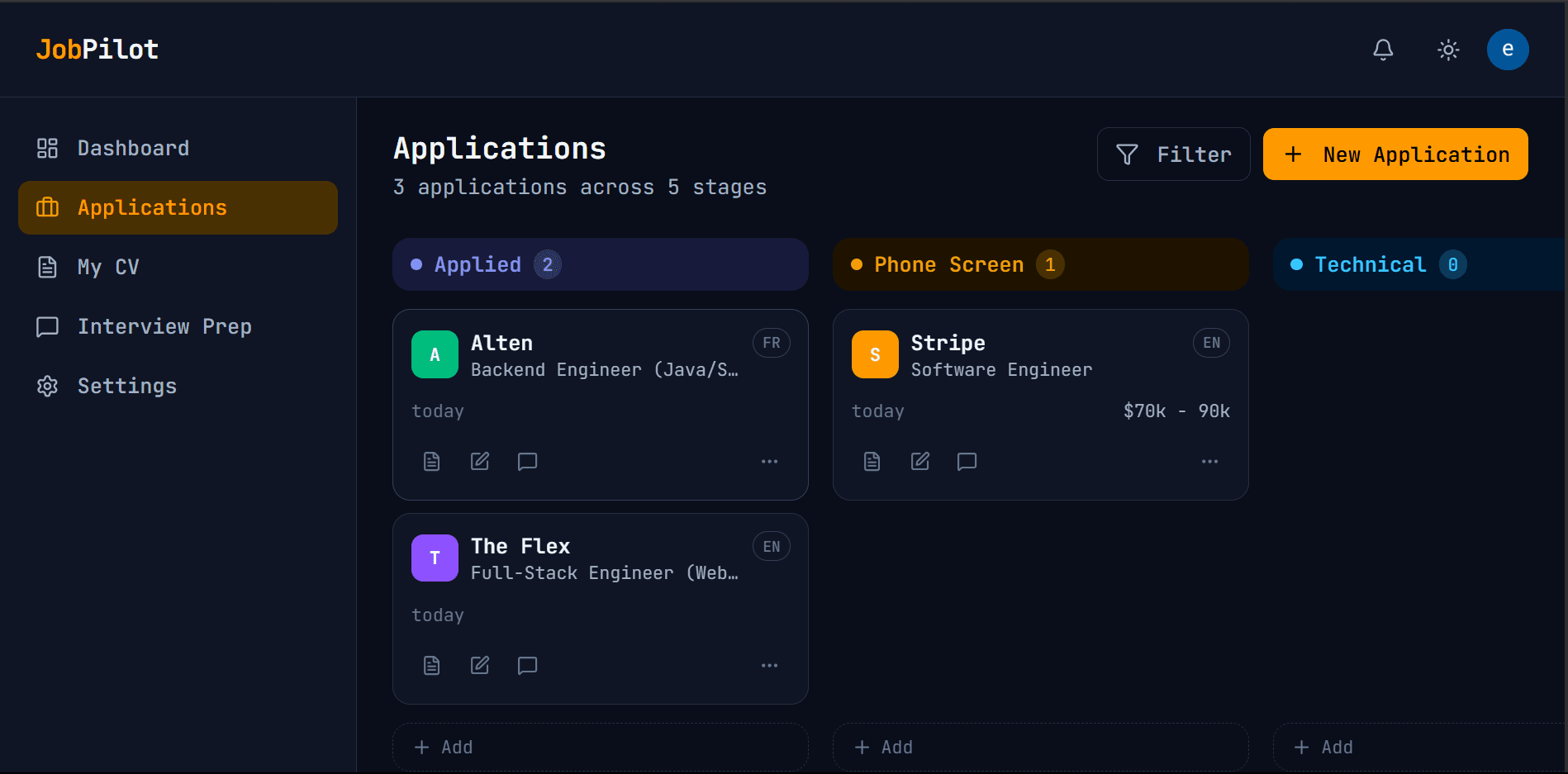Image resolution: width=1568 pixels, height=774 pixels.
Task: Open the Stripe application card title
Action: (x=948, y=343)
